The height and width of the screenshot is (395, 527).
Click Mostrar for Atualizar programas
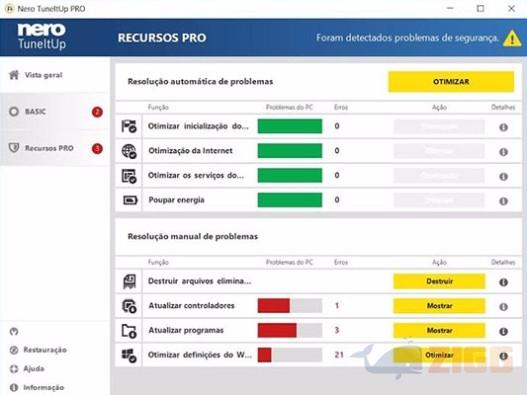click(439, 330)
